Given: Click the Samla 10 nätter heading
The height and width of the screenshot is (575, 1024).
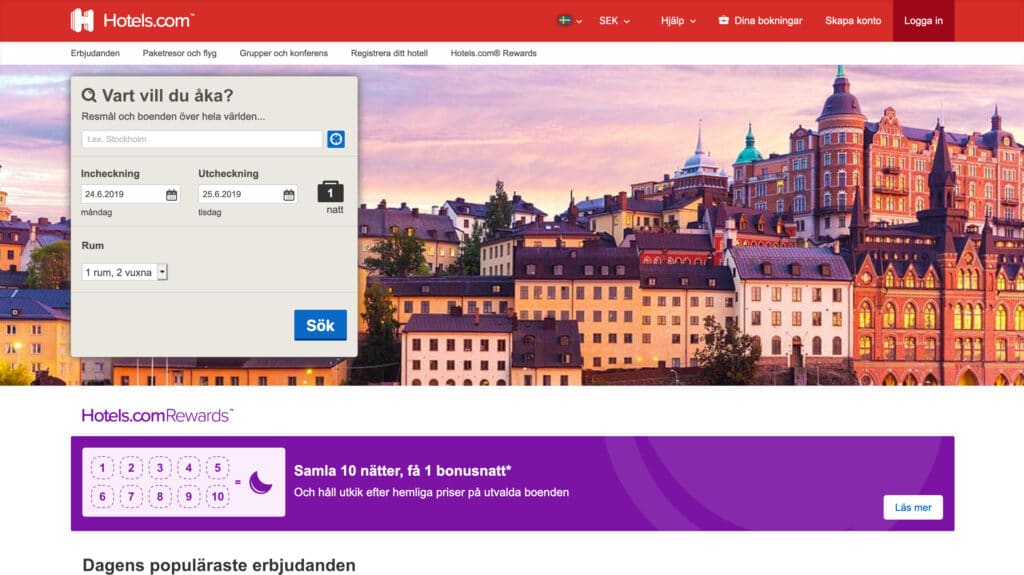Looking at the screenshot, I should point(402,470).
